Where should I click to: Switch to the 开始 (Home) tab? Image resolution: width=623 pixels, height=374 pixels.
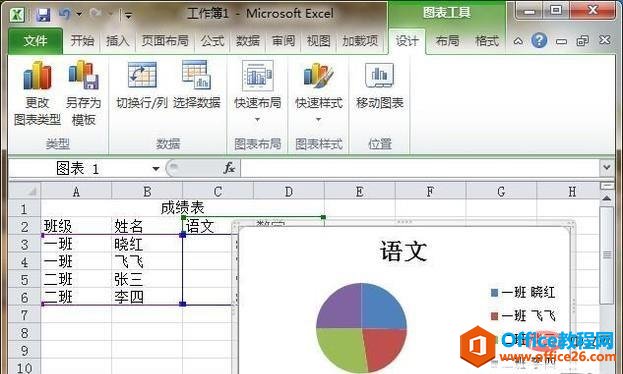(x=82, y=41)
